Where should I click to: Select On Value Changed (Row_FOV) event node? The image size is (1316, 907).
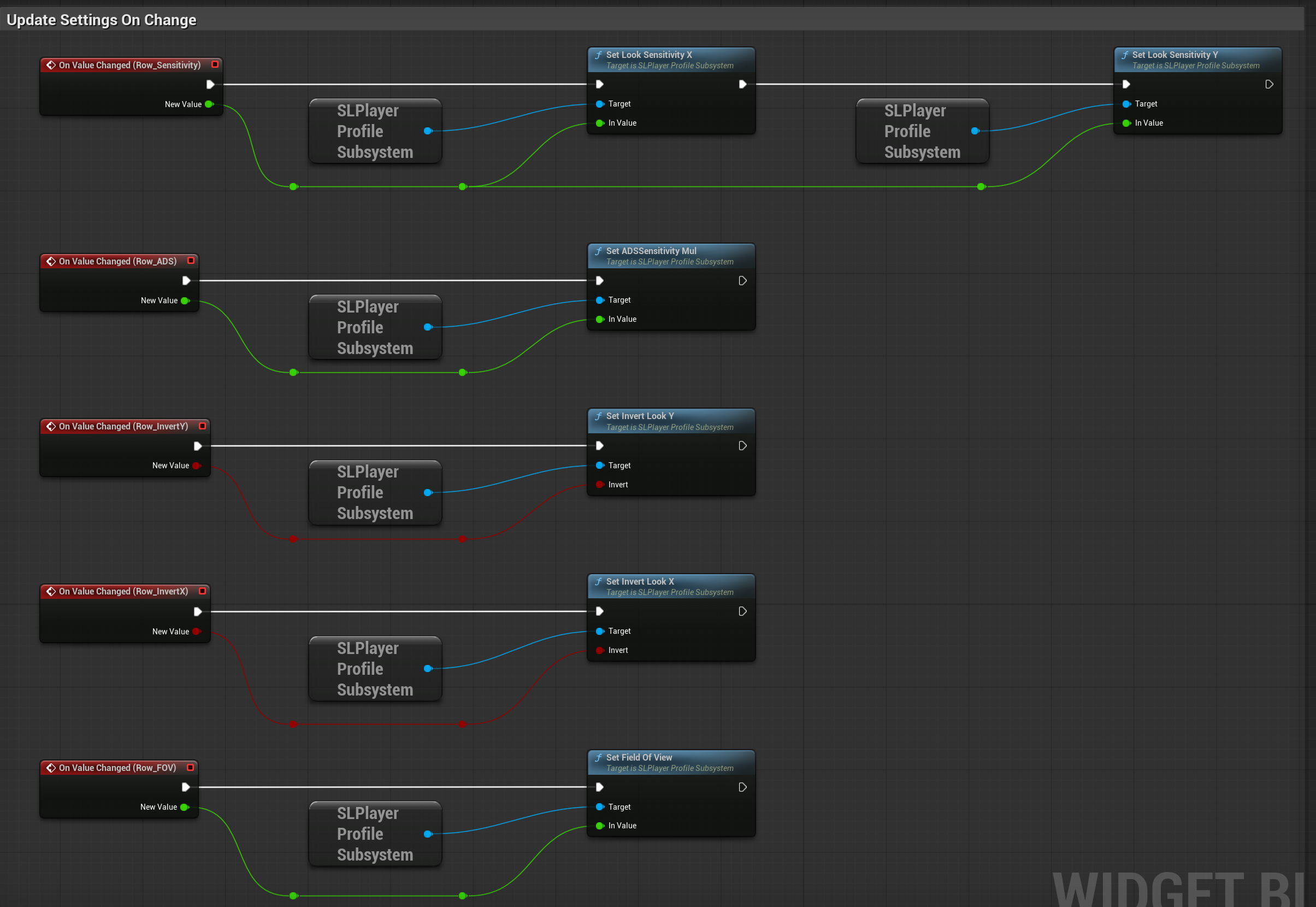(119, 790)
